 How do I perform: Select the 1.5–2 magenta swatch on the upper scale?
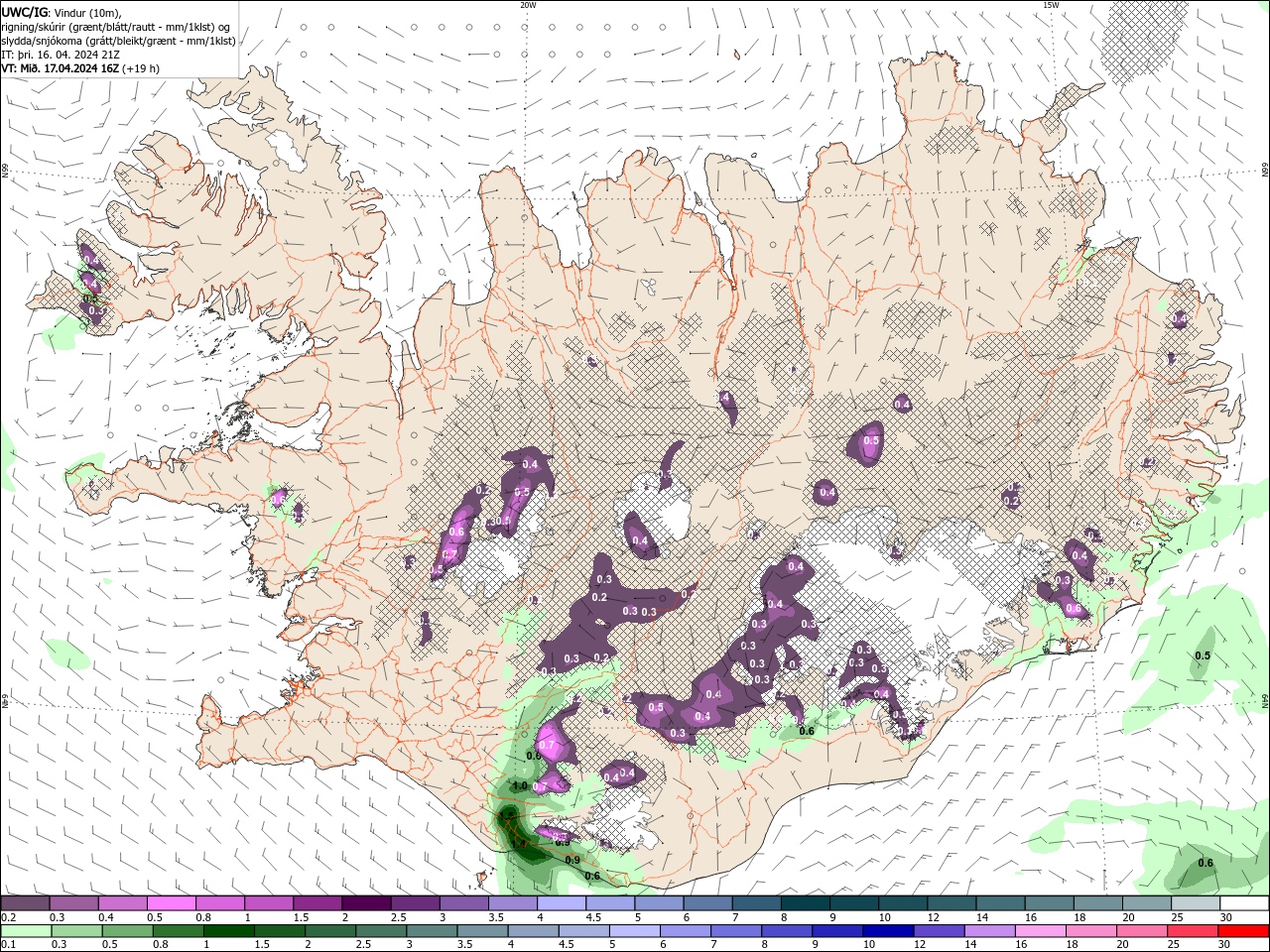tap(317, 903)
